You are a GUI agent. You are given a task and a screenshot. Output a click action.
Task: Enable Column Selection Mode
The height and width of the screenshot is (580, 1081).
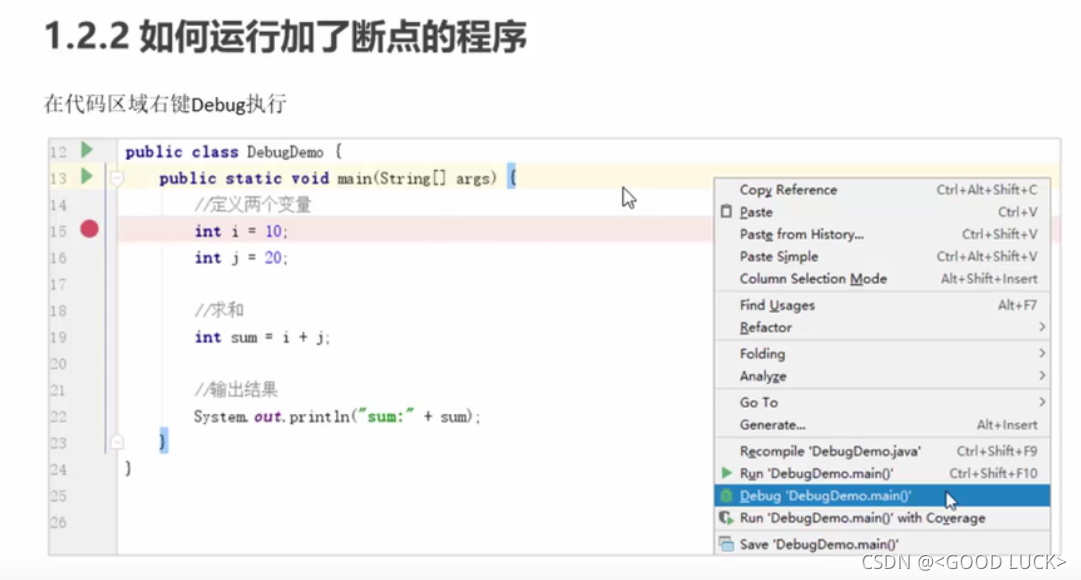[882, 279]
